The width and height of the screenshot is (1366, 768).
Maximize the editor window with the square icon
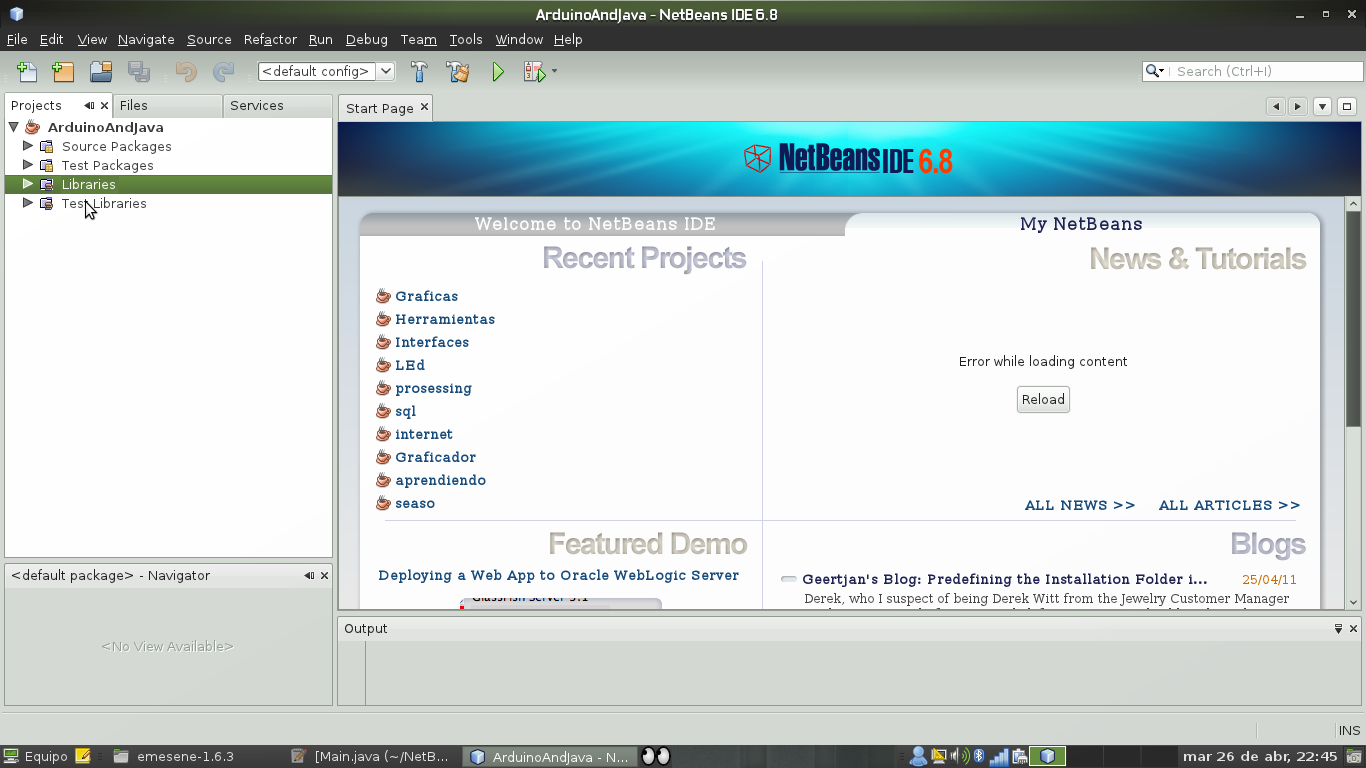click(x=1347, y=107)
